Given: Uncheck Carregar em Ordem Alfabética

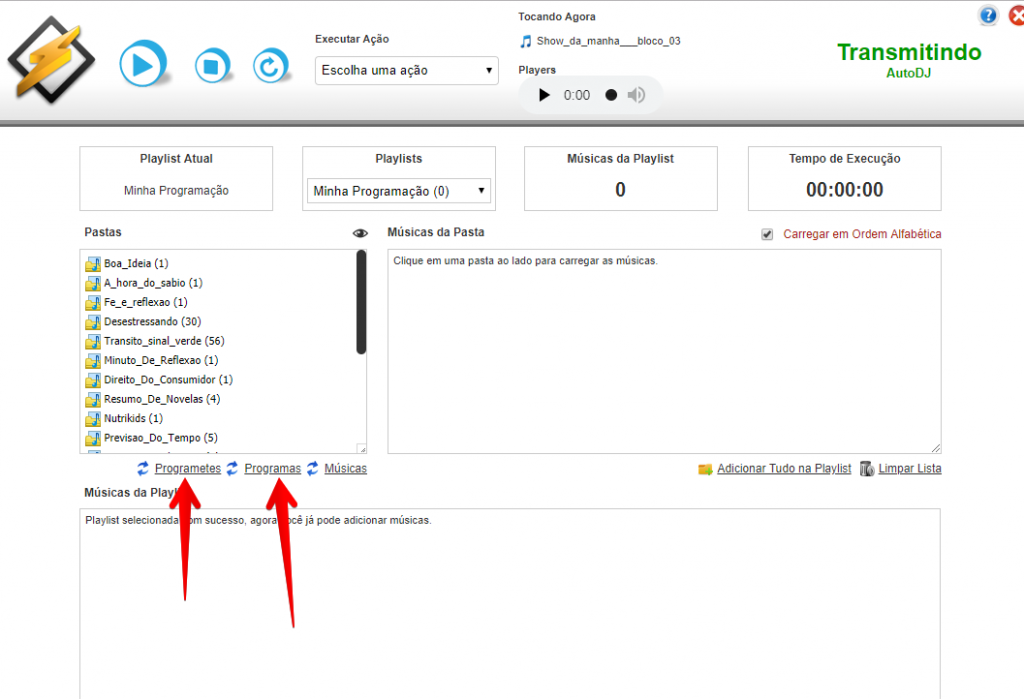Looking at the screenshot, I should point(766,233).
